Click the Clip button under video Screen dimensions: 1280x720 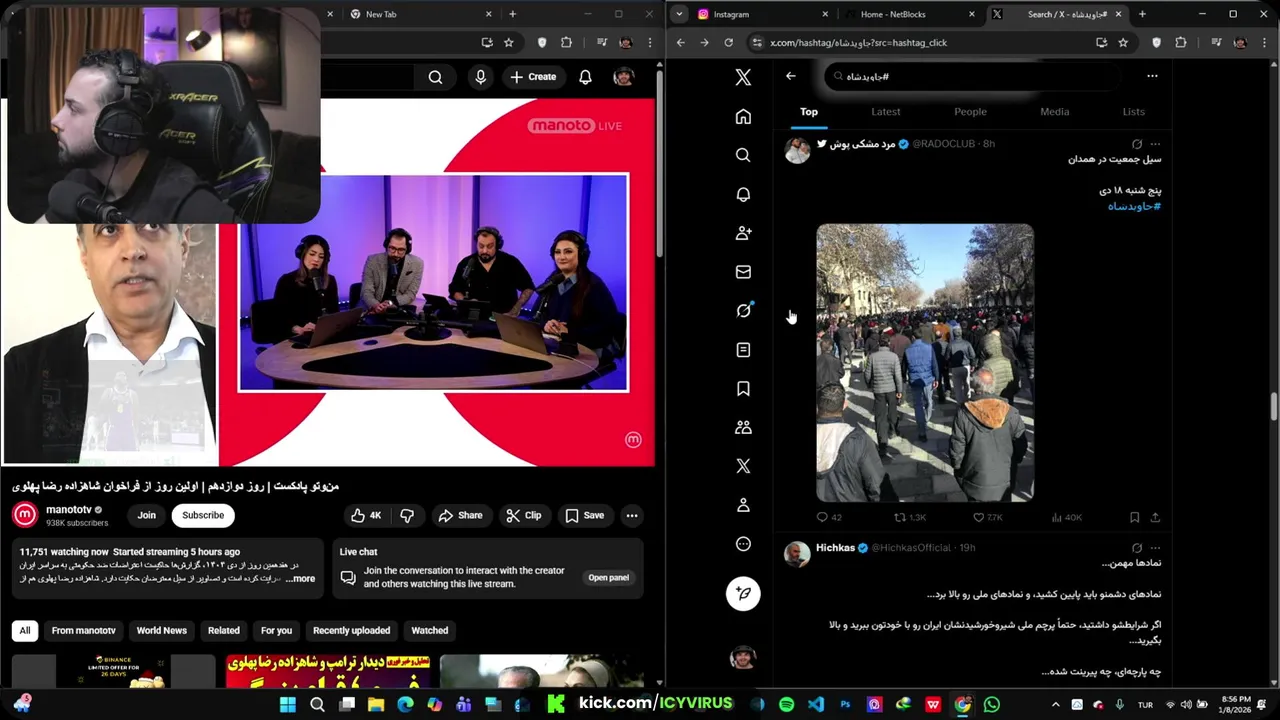pyautogui.click(x=524, y=515)
